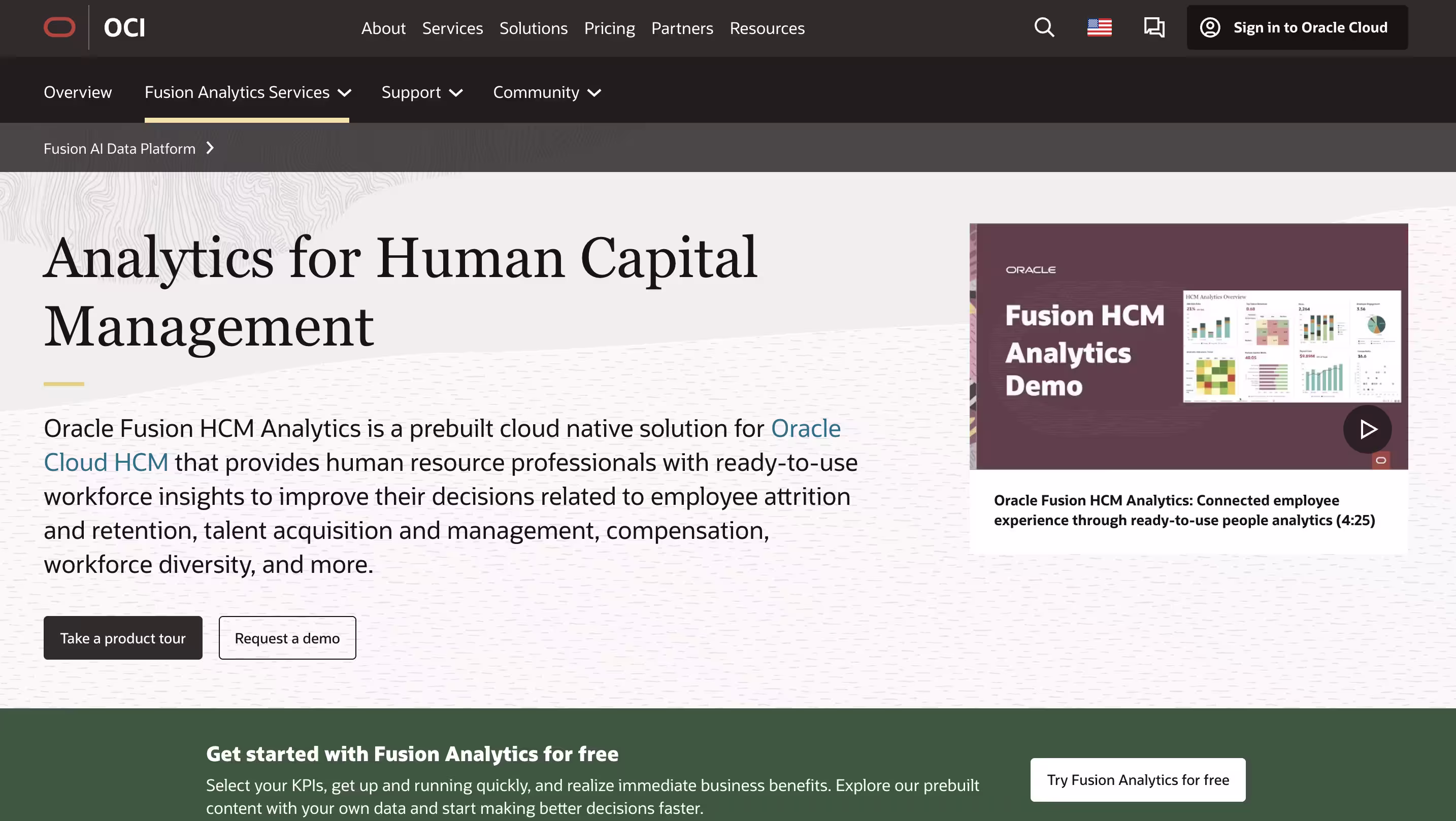
Task: Click the OCI wordmark in the header
Action: pyautogui.click(x=124, y=27)
